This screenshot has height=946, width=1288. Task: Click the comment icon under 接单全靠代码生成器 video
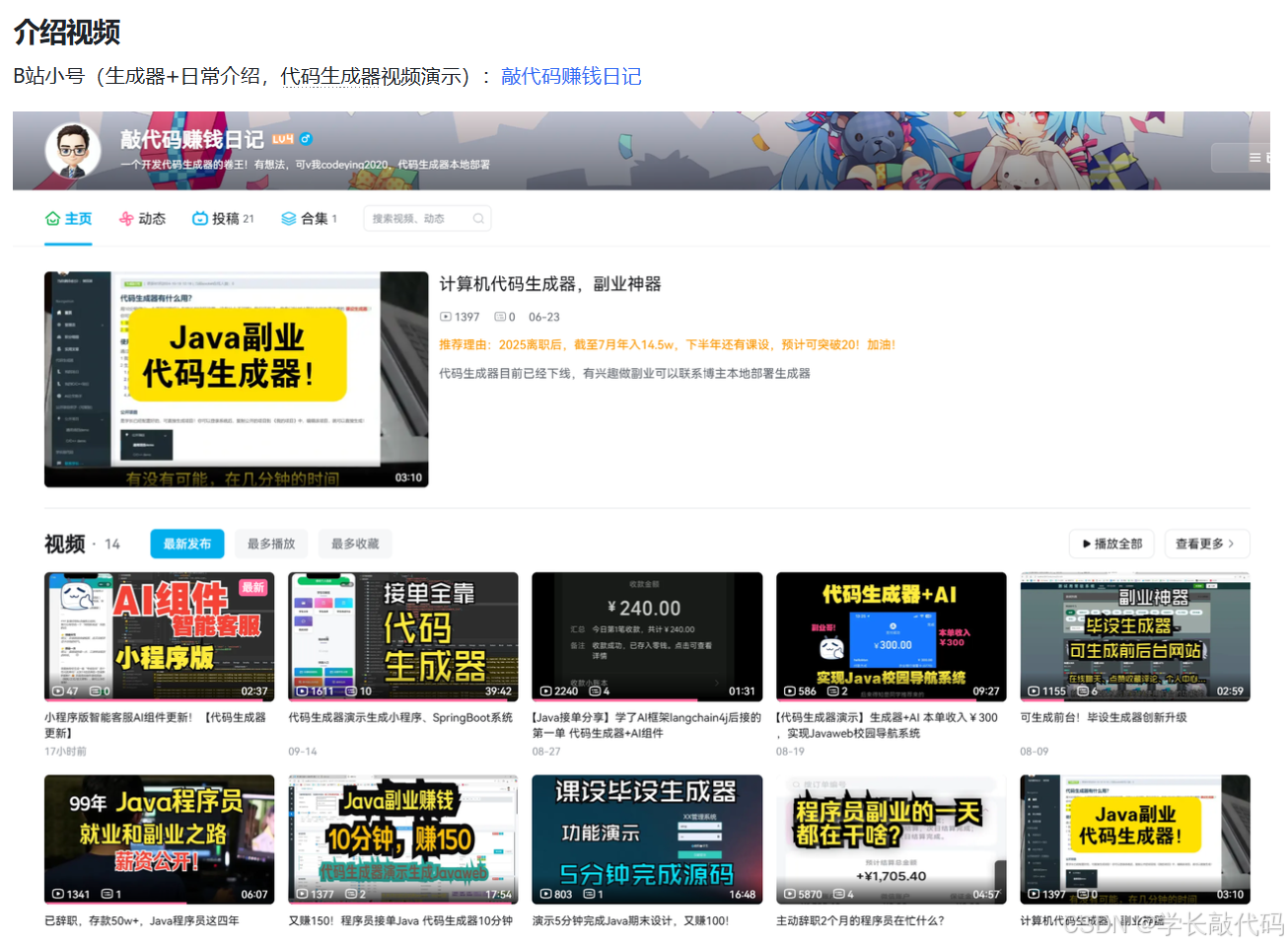click(x=352, y=691)
